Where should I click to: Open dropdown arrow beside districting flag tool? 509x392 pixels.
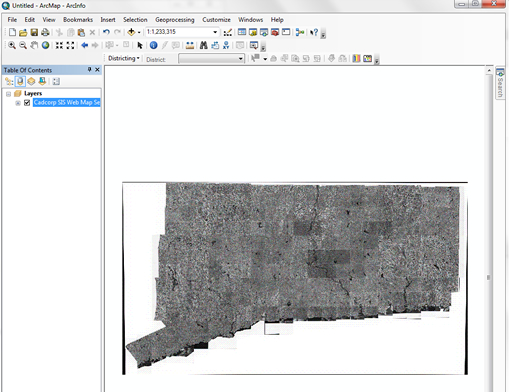click(265, 59)
